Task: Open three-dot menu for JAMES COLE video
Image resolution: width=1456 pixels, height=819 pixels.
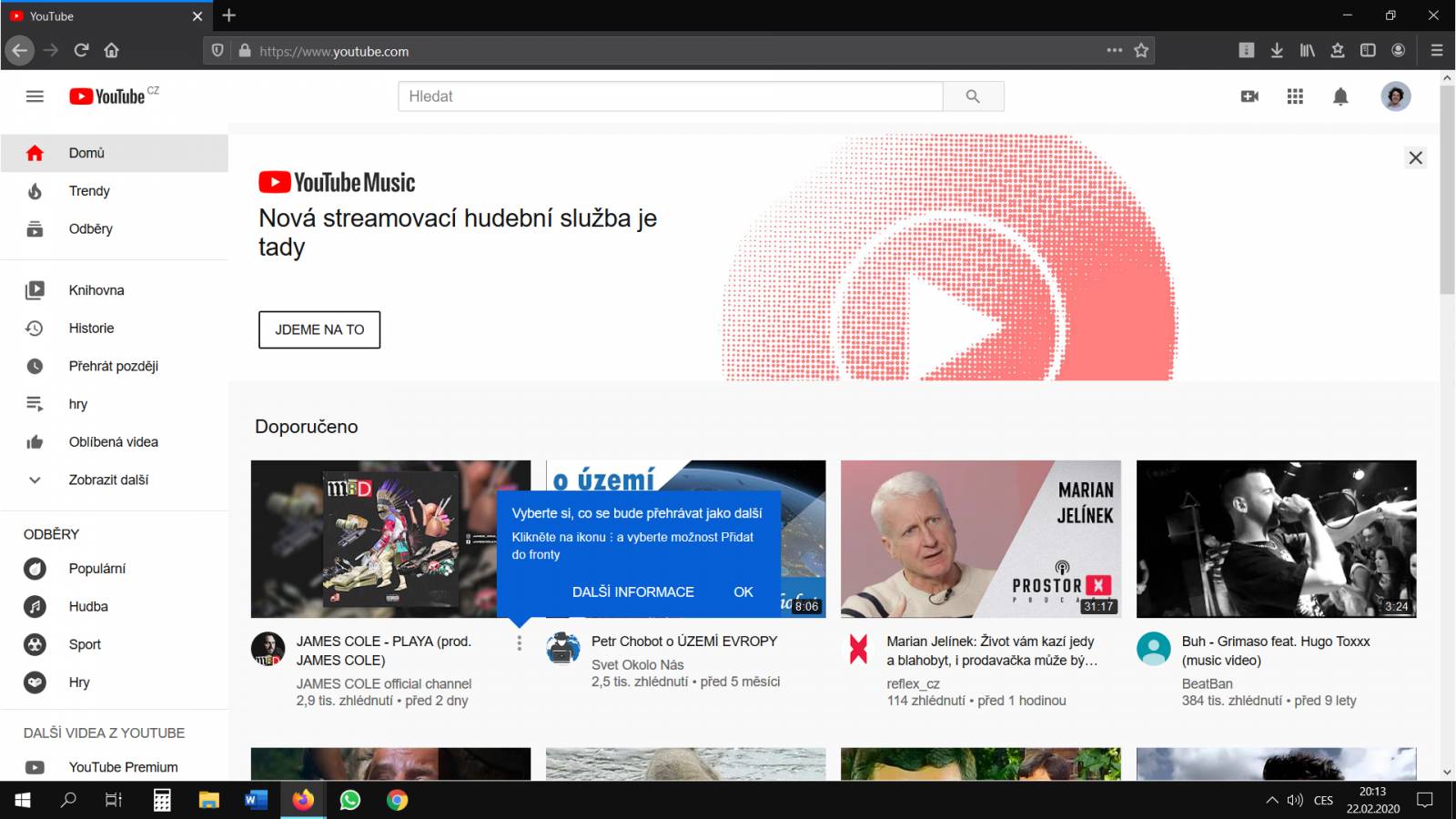Action: [x=520, y=643]
